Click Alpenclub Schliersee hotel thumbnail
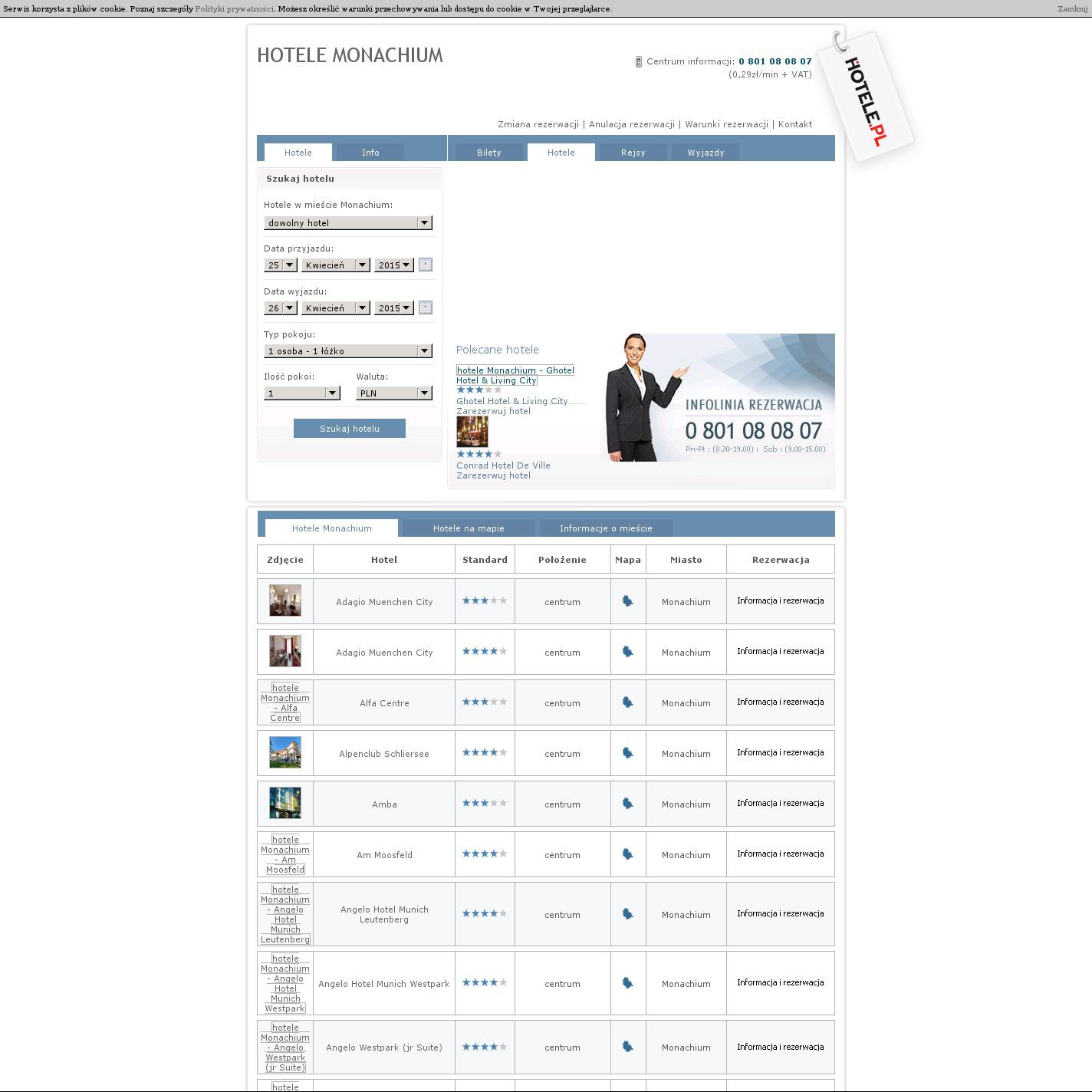Image resolution: width=1092 pixels, height=1092 pixels. click(x=285, y=752)
